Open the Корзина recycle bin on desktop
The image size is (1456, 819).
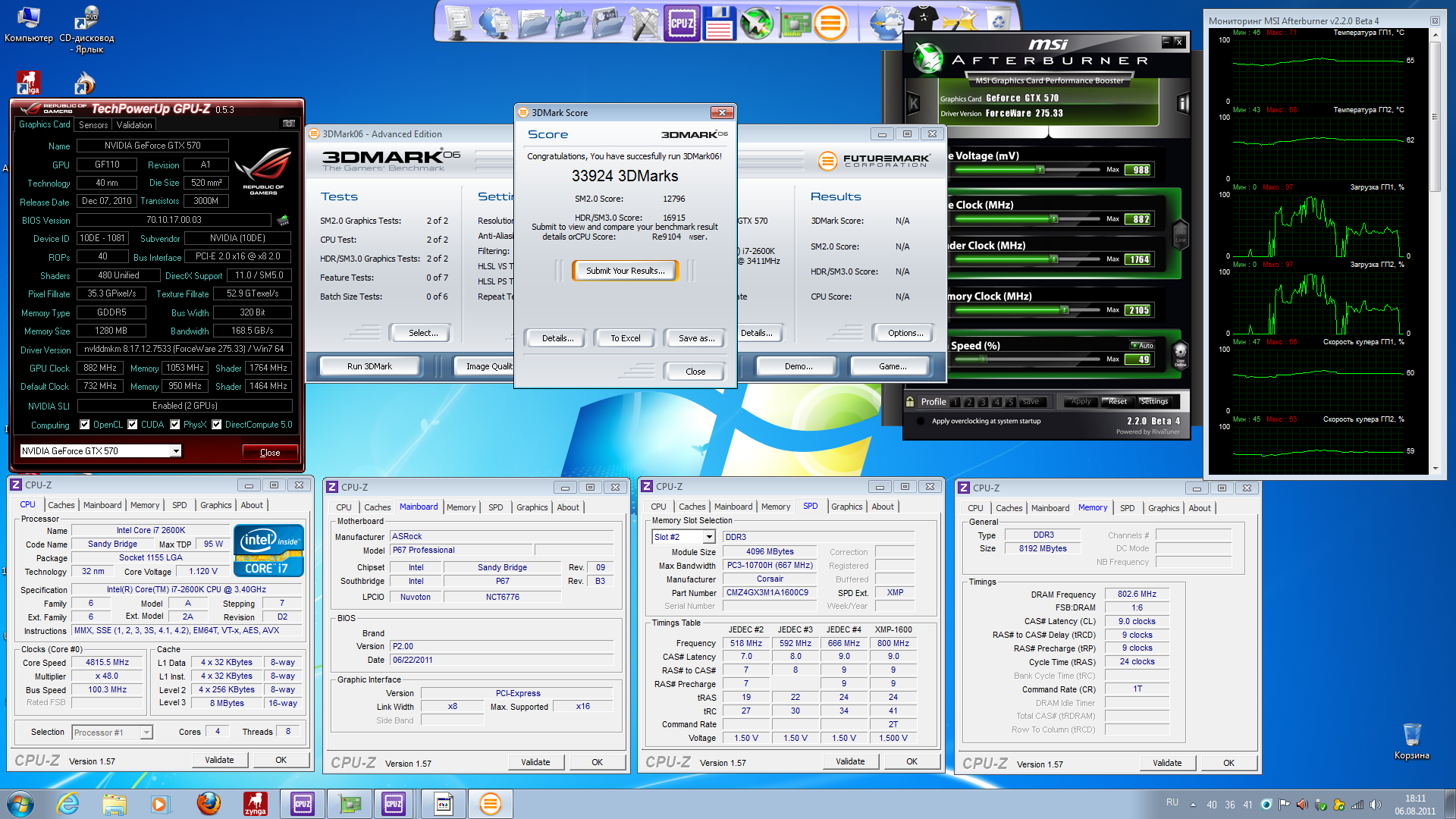pos(1412,741)
